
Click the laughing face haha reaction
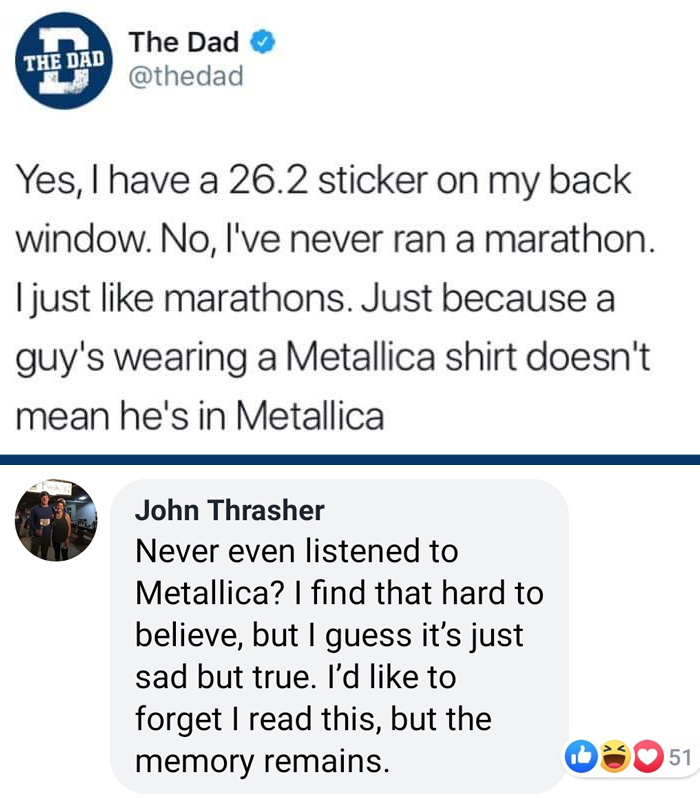point(614,756)
